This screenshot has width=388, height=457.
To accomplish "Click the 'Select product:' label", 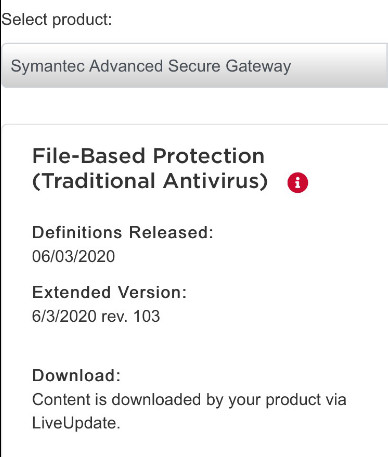I will pos(57,19).
